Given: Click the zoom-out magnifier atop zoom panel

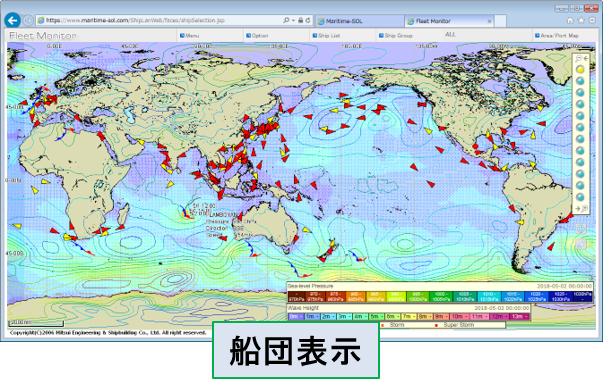Looking at the screenshot, I should click(578, 58).
